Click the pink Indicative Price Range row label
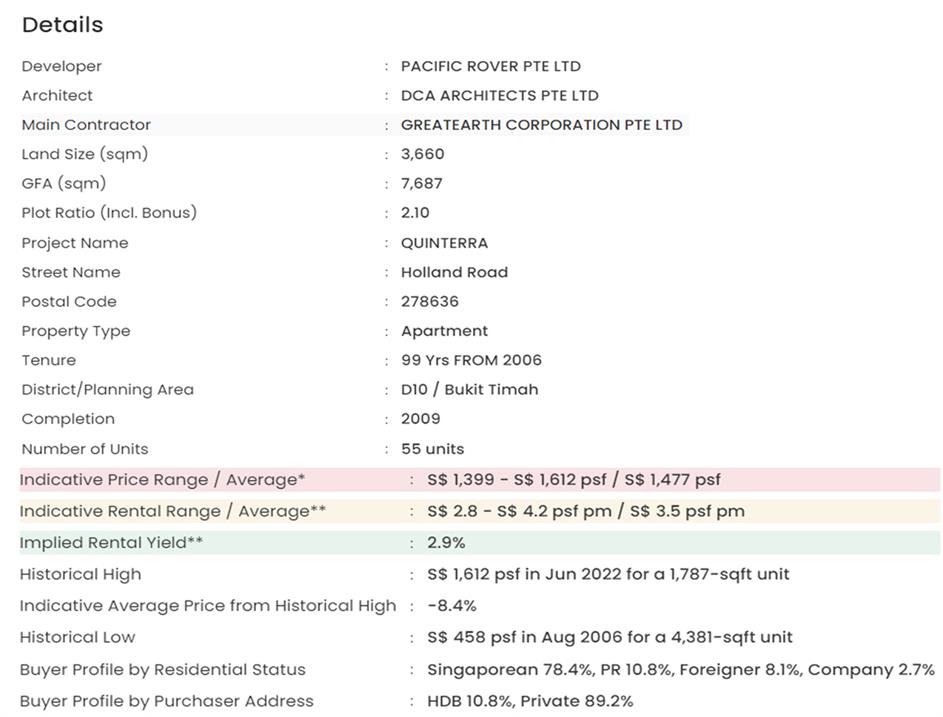This screenshot has height=717, width=943. tap(162, 480)
